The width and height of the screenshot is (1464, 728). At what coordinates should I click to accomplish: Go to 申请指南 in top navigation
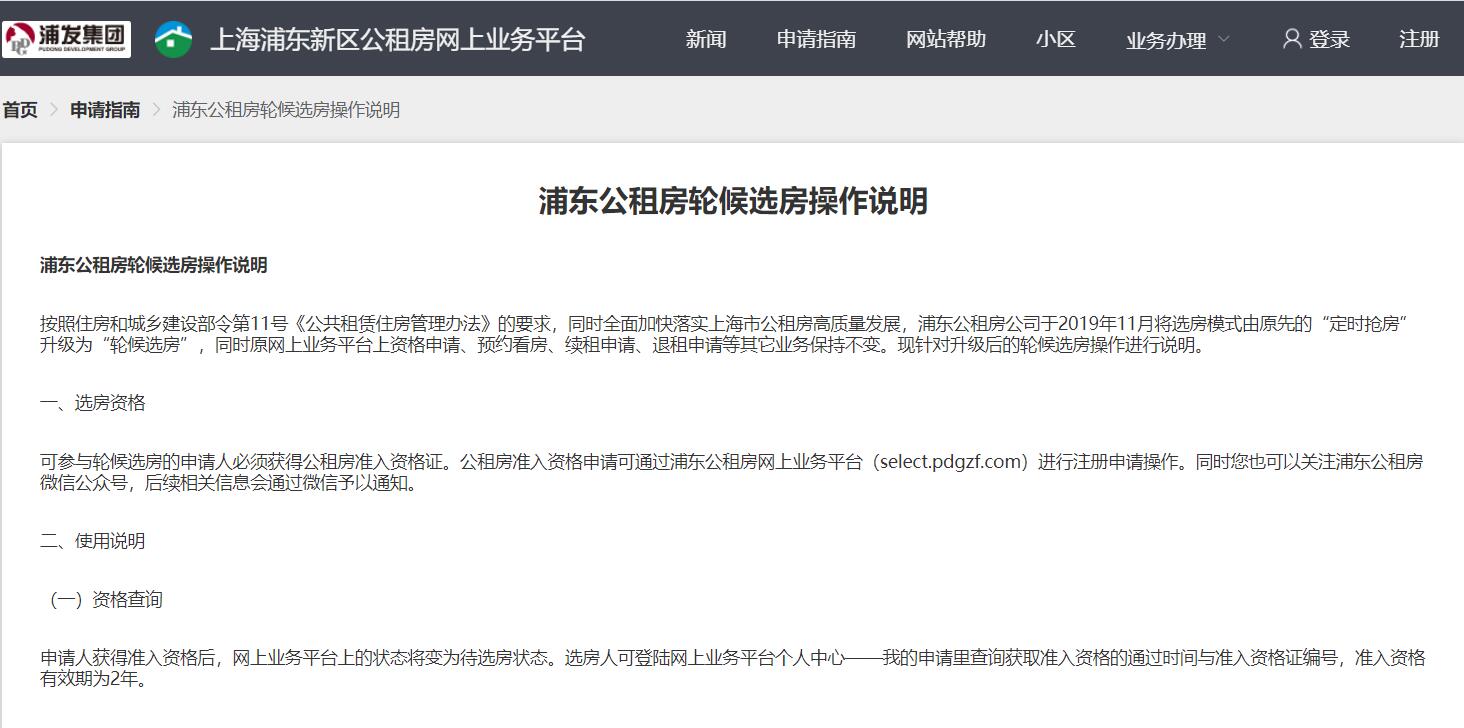(816, 39)
